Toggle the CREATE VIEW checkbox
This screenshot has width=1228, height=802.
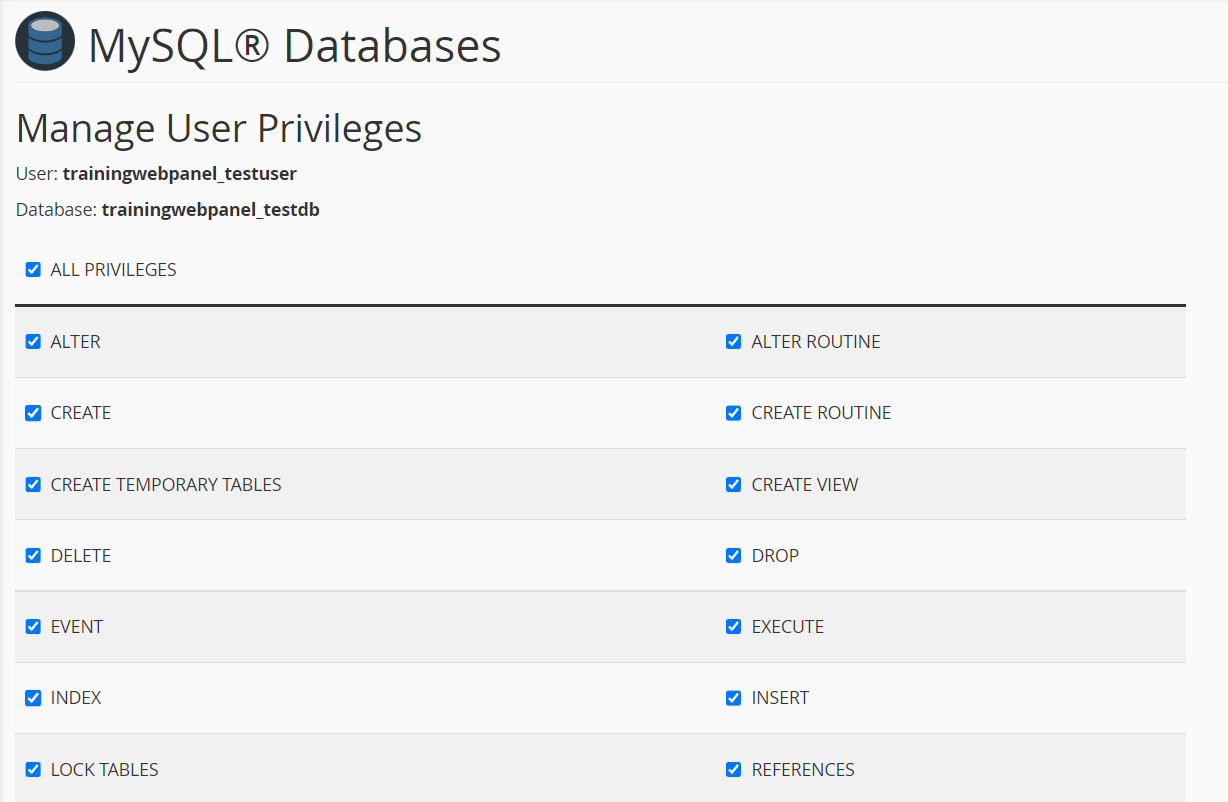734,485
